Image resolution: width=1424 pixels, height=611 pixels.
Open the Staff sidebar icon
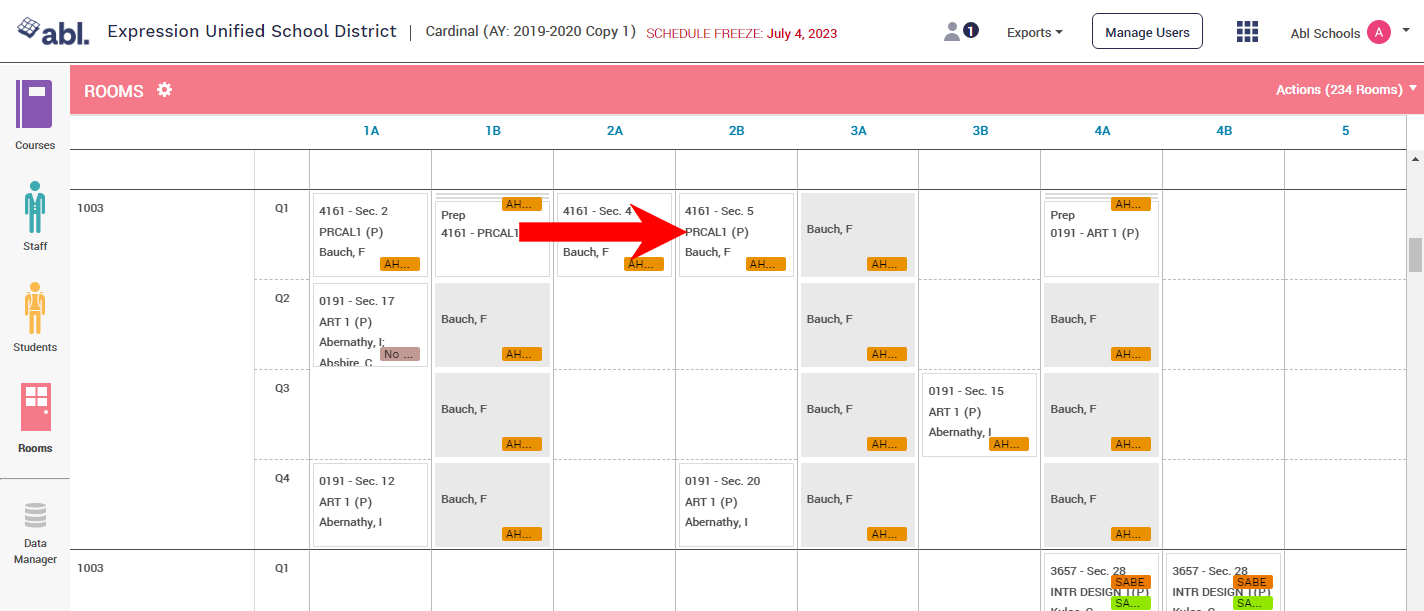(x=35, y=207)
